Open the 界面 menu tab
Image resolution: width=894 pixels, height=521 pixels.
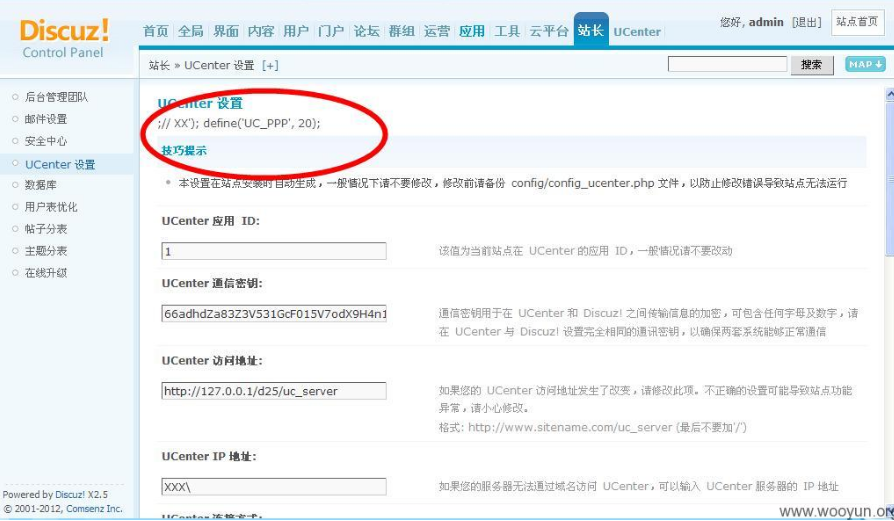click(226, 31)
